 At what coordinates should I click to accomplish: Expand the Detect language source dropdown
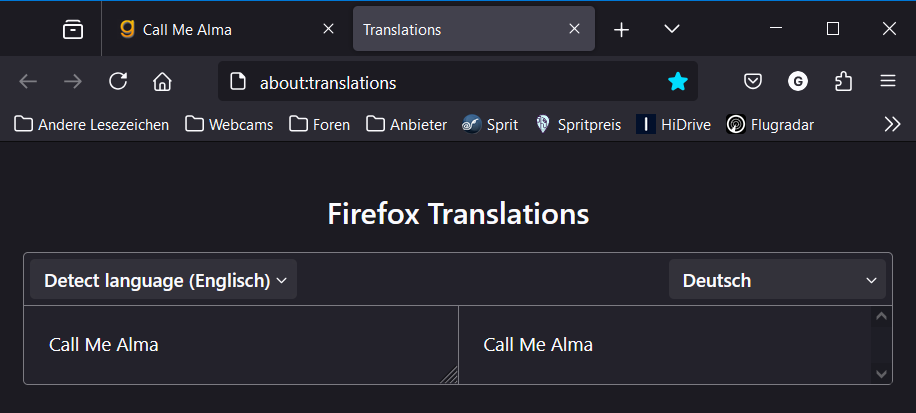pyautogui.click(x=164, y=281)
